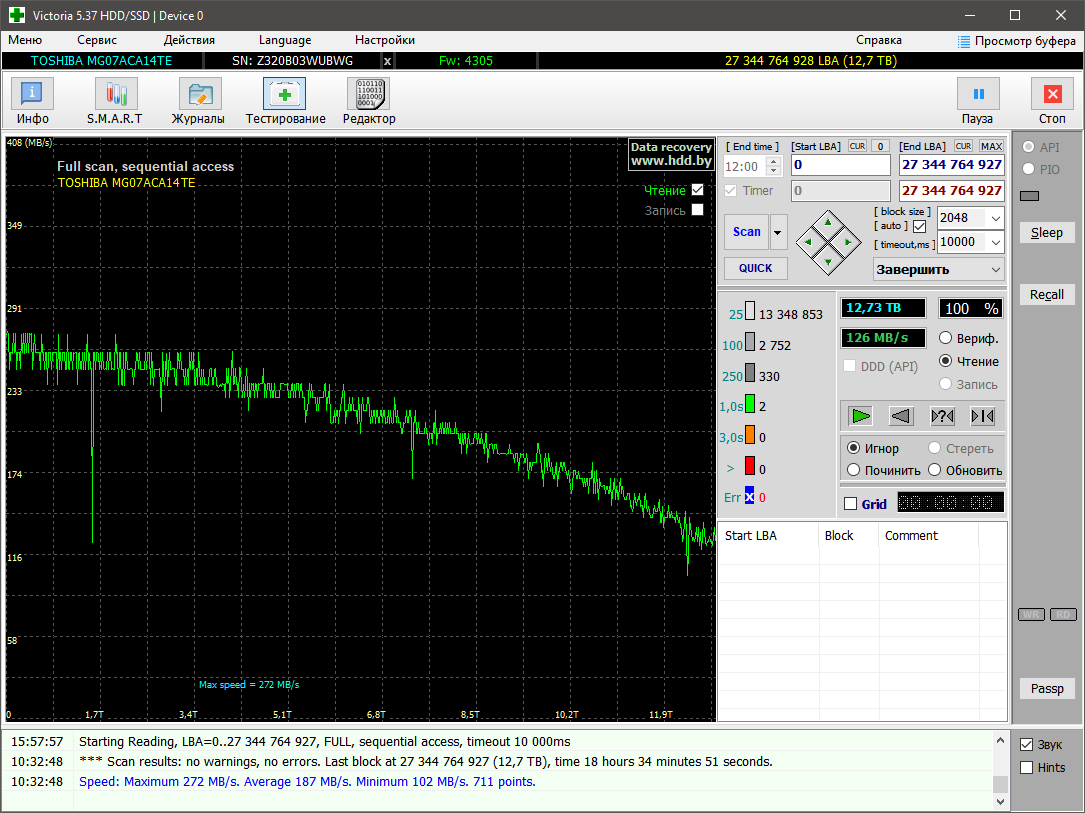Enable the Grid checkbox

pos(851,504)
